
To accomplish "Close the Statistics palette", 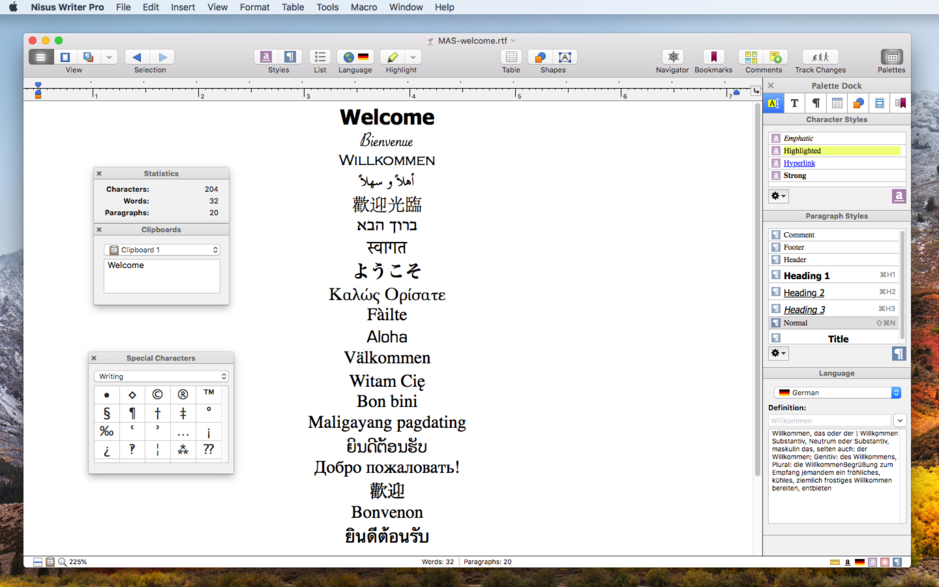I will (99, 173).
